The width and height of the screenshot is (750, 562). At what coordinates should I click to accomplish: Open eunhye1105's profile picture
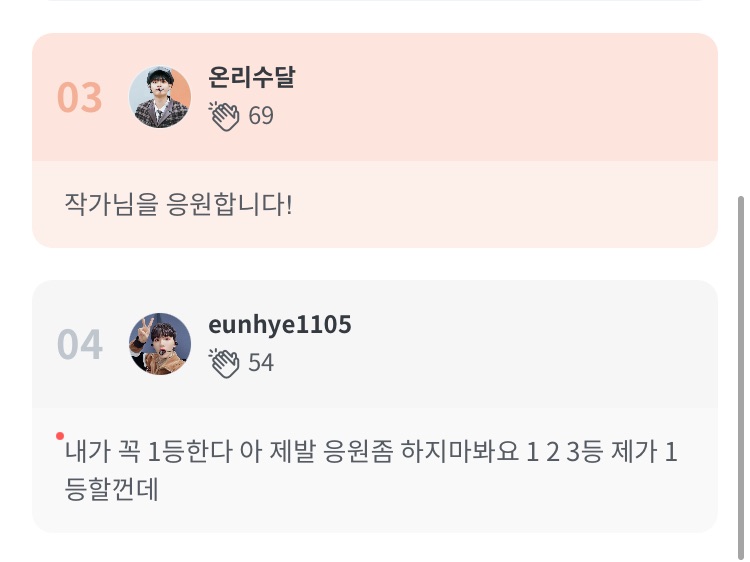160,344
